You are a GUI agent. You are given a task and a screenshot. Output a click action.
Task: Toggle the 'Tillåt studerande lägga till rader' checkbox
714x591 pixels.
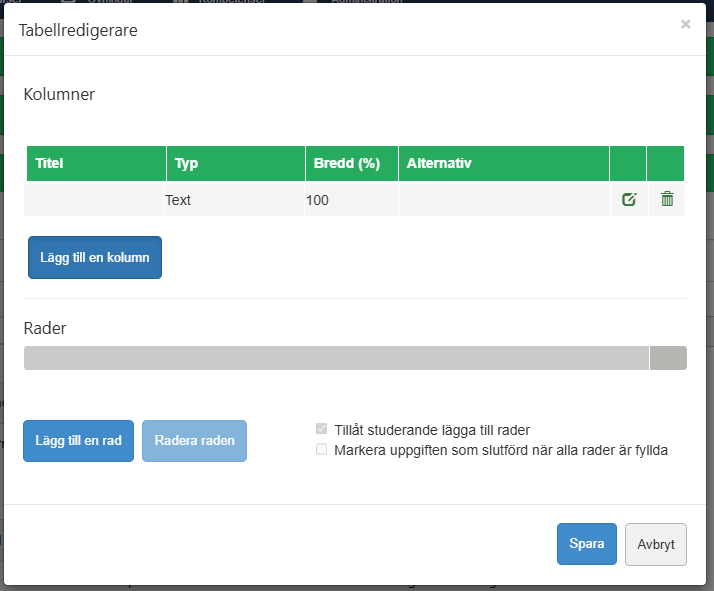322,430
